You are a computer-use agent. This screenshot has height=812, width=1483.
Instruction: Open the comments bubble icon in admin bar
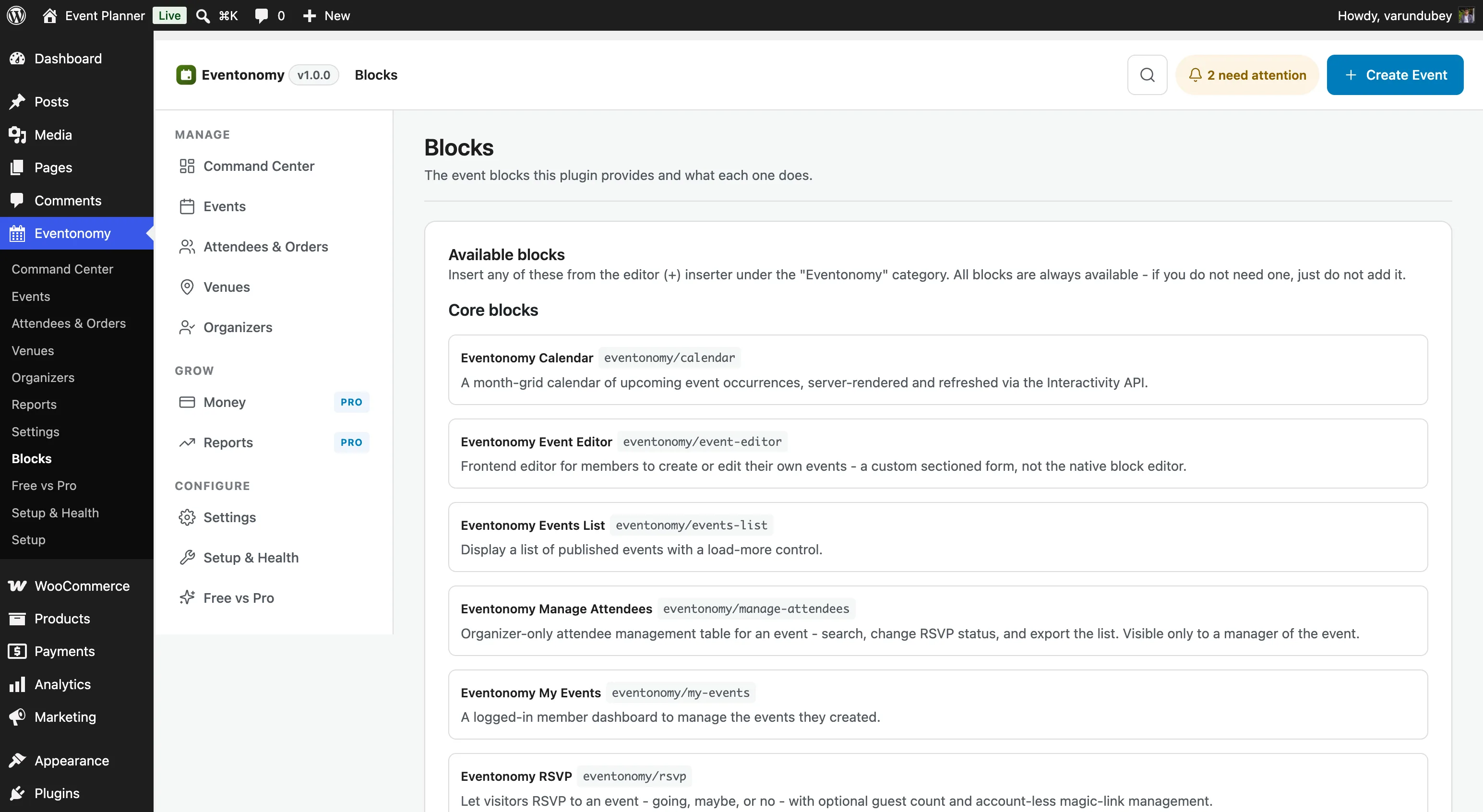(x=262, y=15)
